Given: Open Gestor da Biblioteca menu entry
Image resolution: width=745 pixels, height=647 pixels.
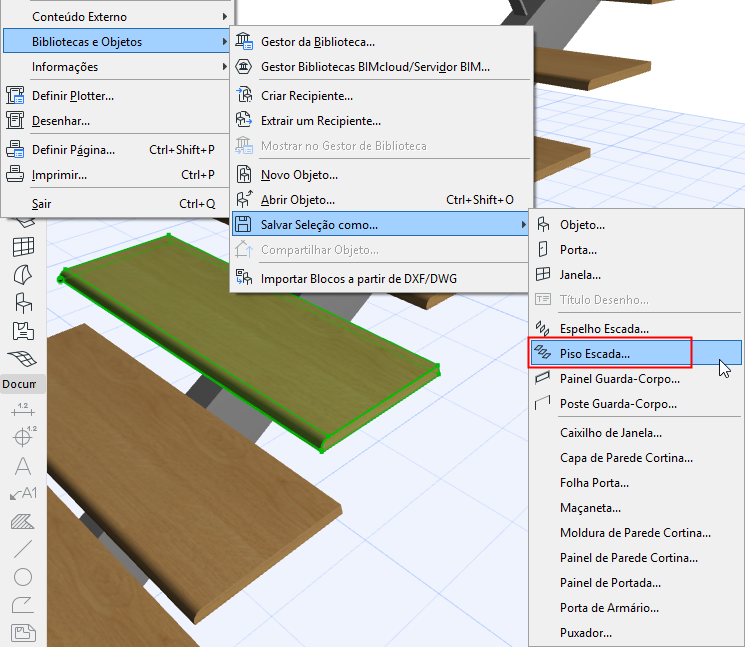Looking at the screenshot, I should point(380,42).
